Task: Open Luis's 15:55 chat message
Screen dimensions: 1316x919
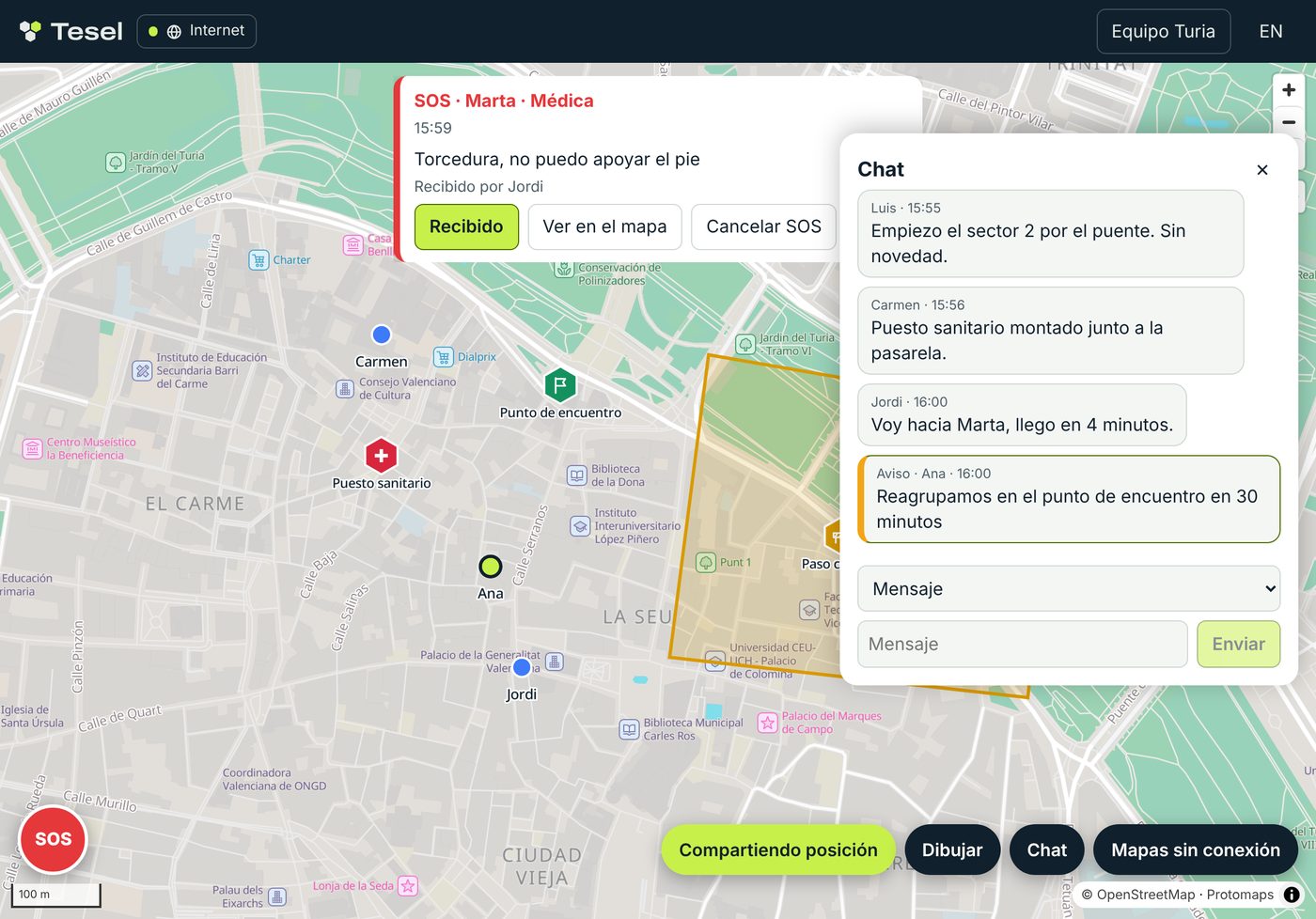Action: point(1050,234)
